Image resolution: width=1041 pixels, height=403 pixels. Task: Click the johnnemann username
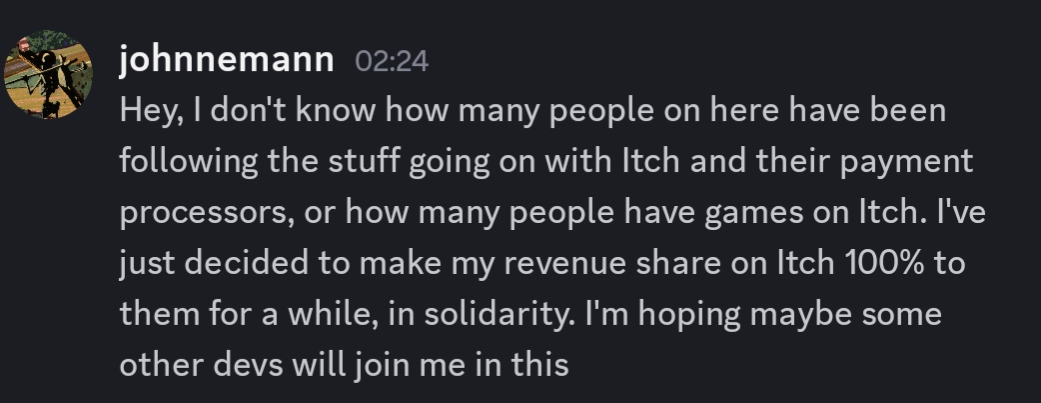click(x=226, y=61)
